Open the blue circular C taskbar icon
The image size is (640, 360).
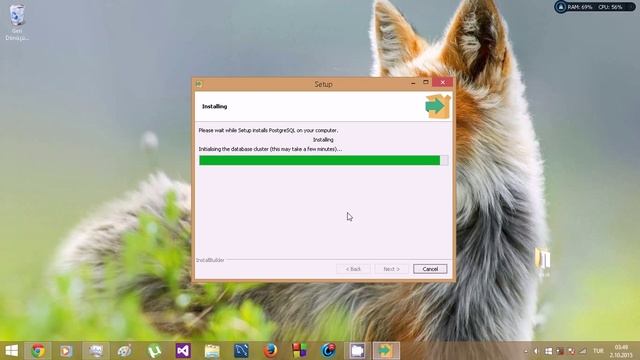tap(328, 351)
